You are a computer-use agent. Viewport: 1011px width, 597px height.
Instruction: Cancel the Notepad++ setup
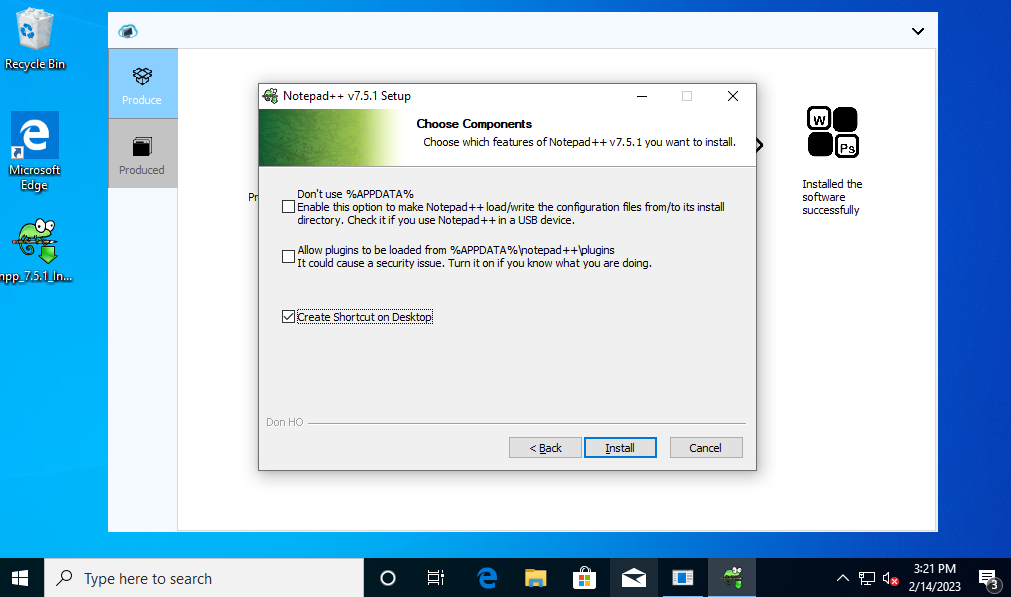705,447
